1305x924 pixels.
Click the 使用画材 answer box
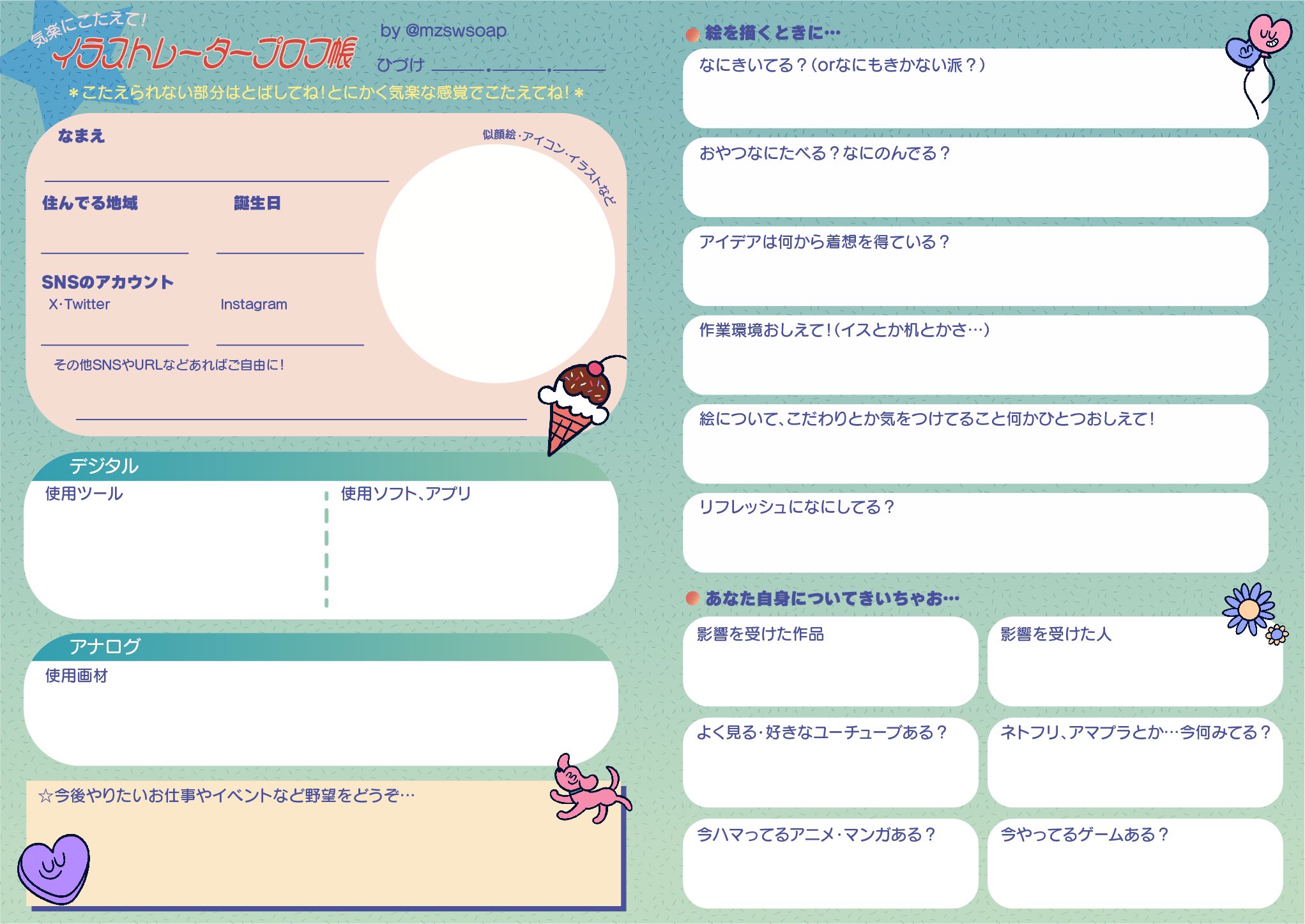pos(321,713)
